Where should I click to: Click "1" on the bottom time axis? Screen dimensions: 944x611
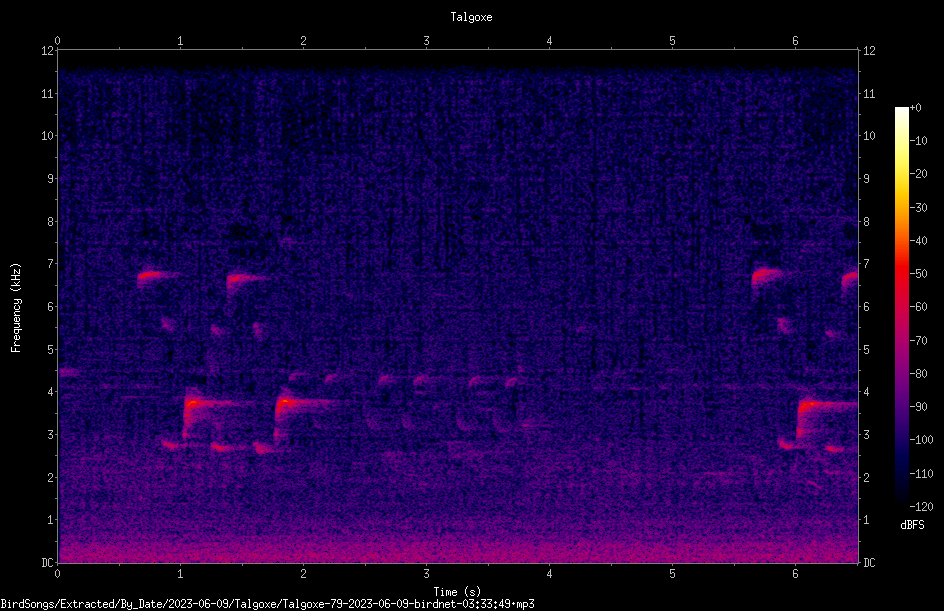[x=180, y=574]
